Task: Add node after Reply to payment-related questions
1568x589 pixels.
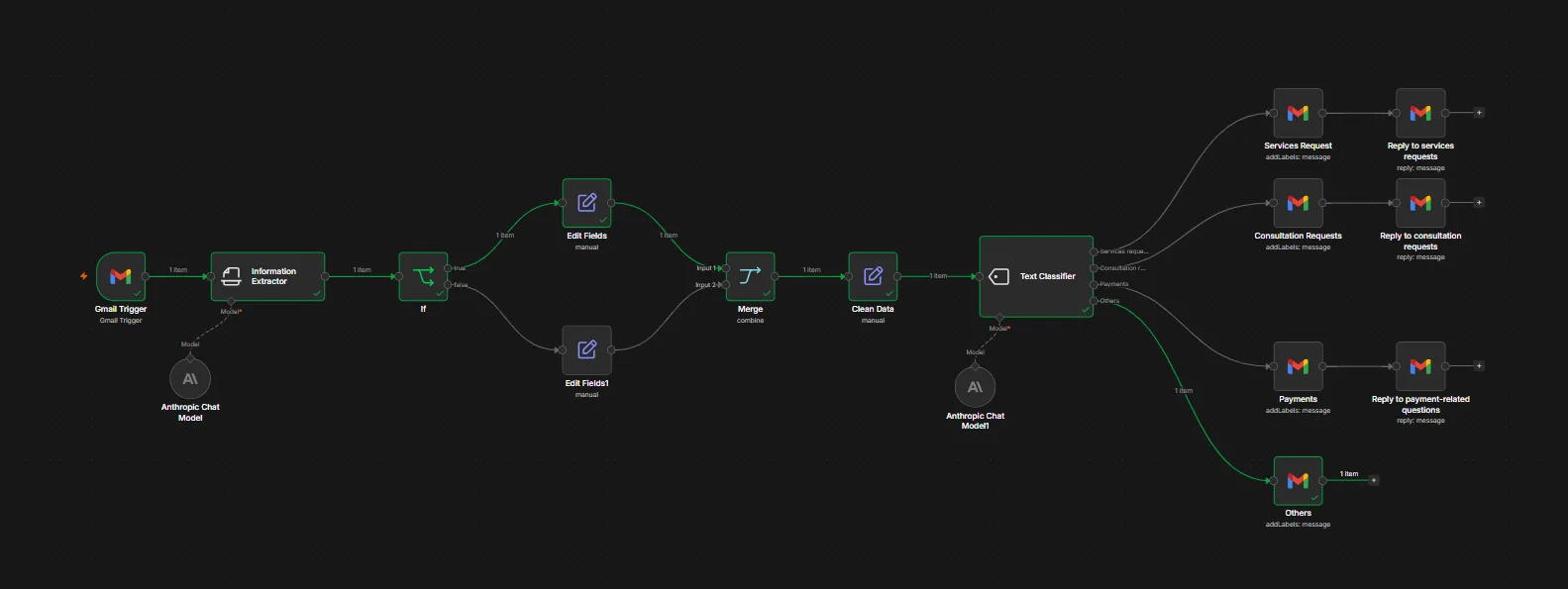Action: [x=1479, y=366]
